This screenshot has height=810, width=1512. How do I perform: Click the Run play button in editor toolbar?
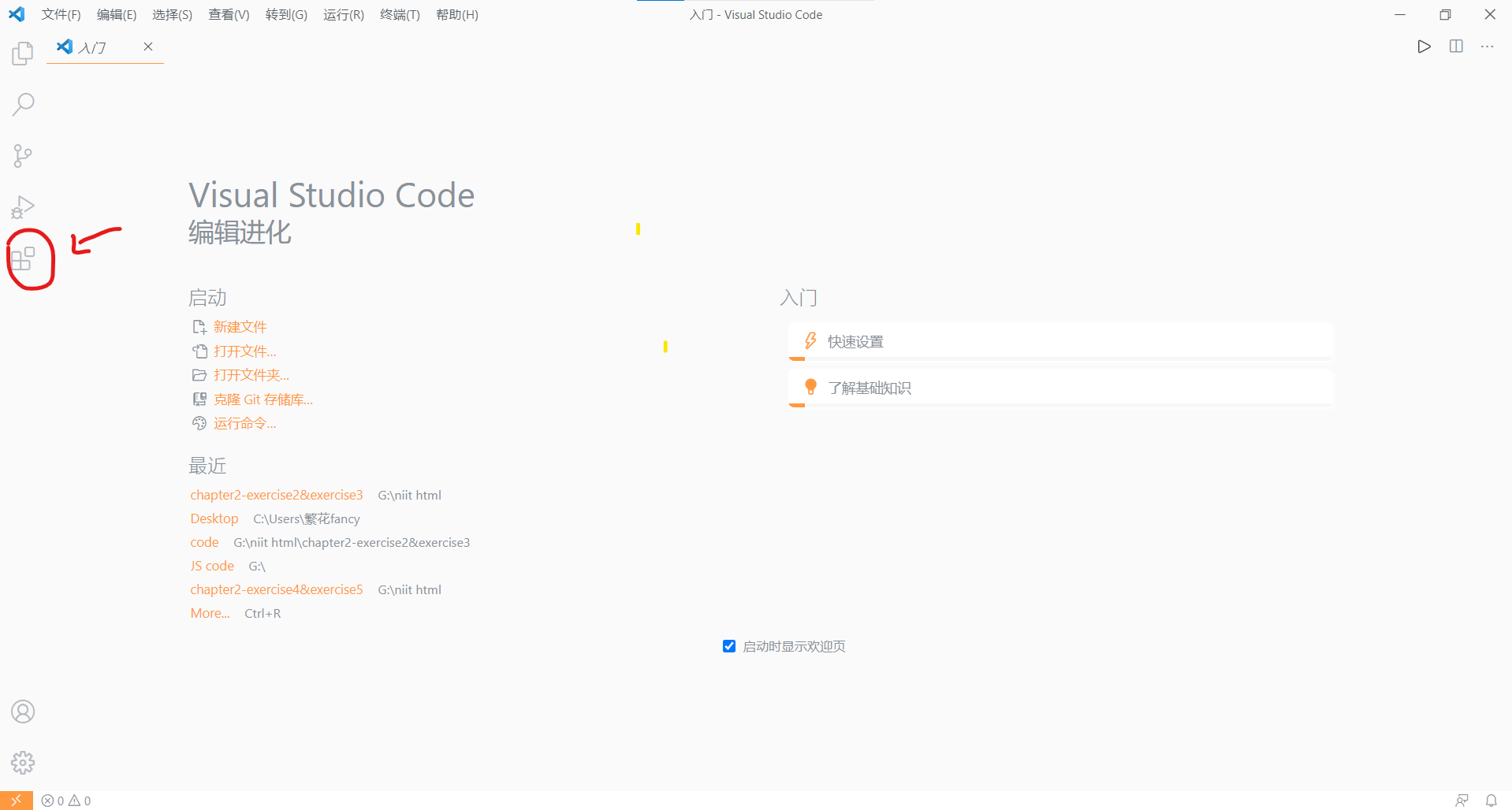coord(1424,46)
